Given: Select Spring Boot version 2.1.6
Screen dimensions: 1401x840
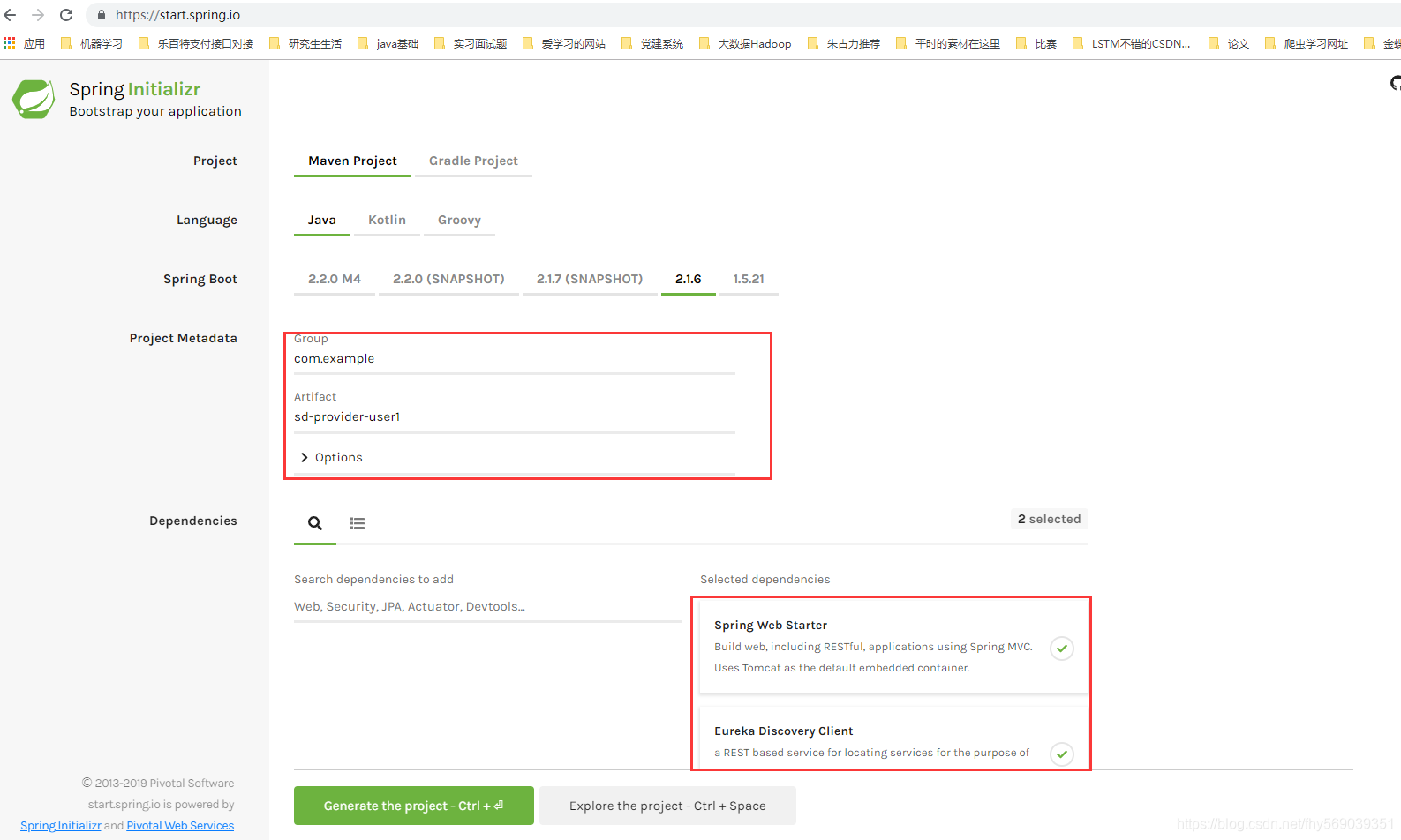Looking at the screenshot, I should pyautogui.click(x=689, y=279).
